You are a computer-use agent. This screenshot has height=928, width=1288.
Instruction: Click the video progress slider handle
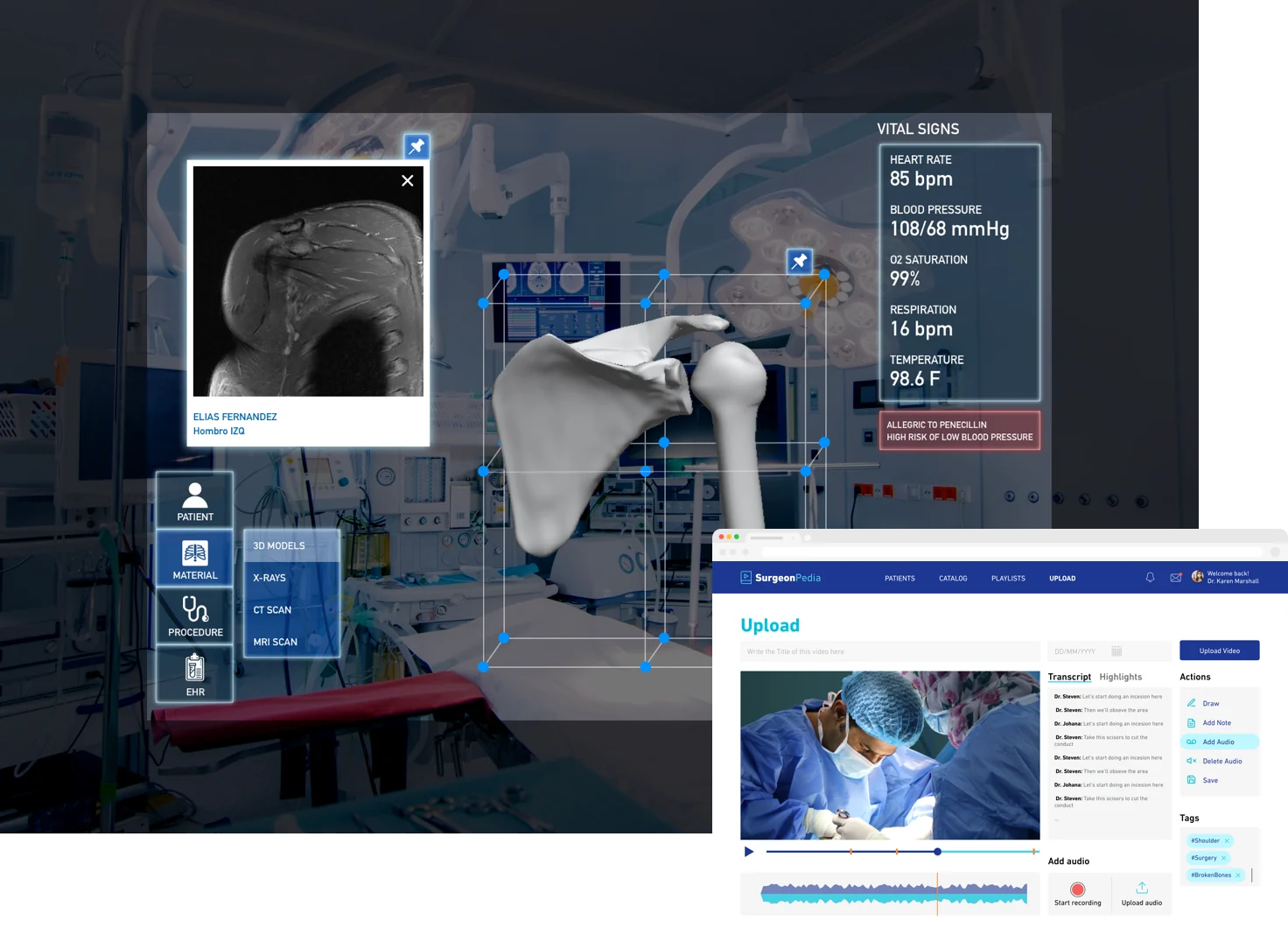point(937,852)
